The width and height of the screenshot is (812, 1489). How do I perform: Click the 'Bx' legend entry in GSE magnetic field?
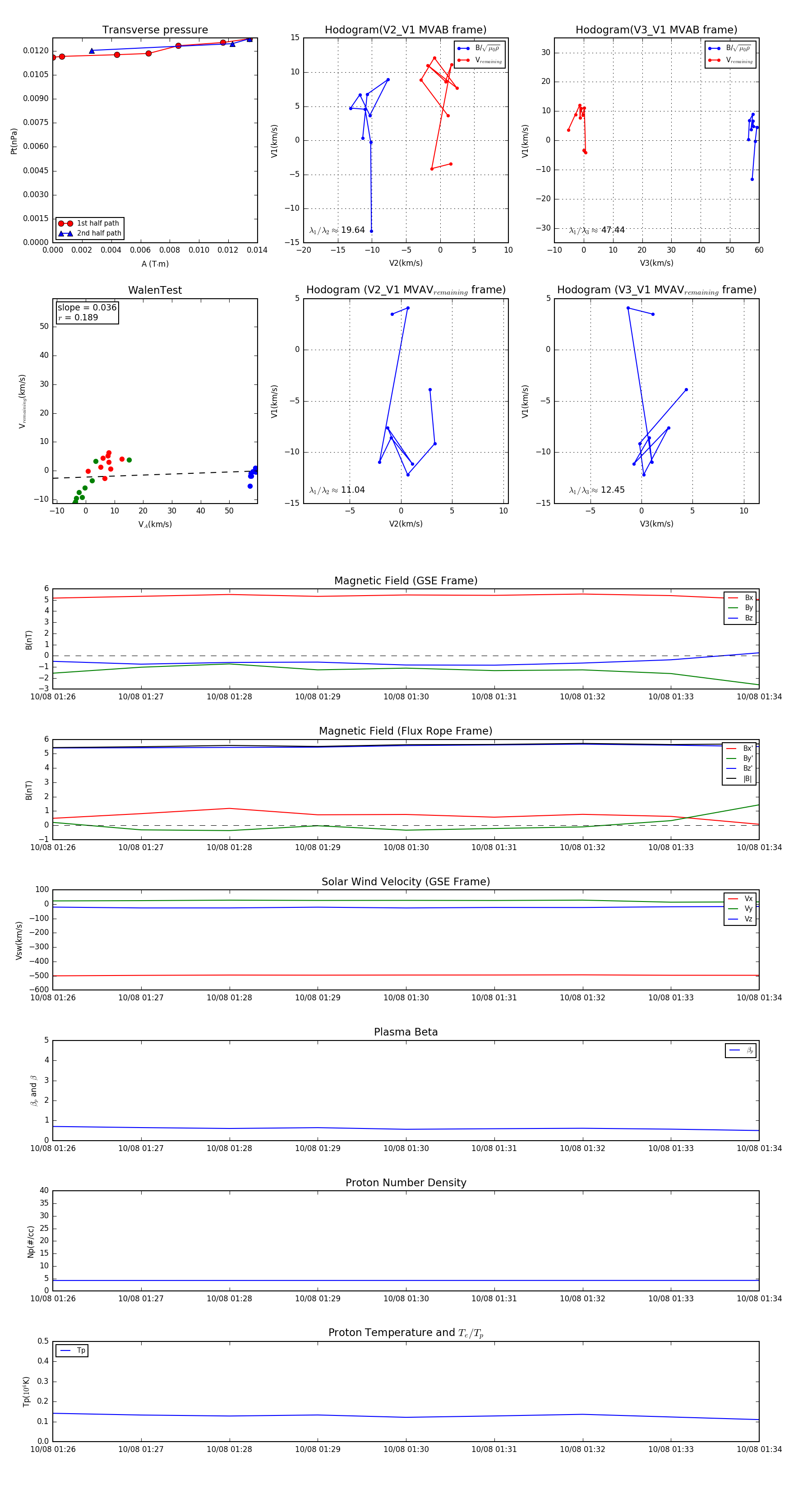740,598
